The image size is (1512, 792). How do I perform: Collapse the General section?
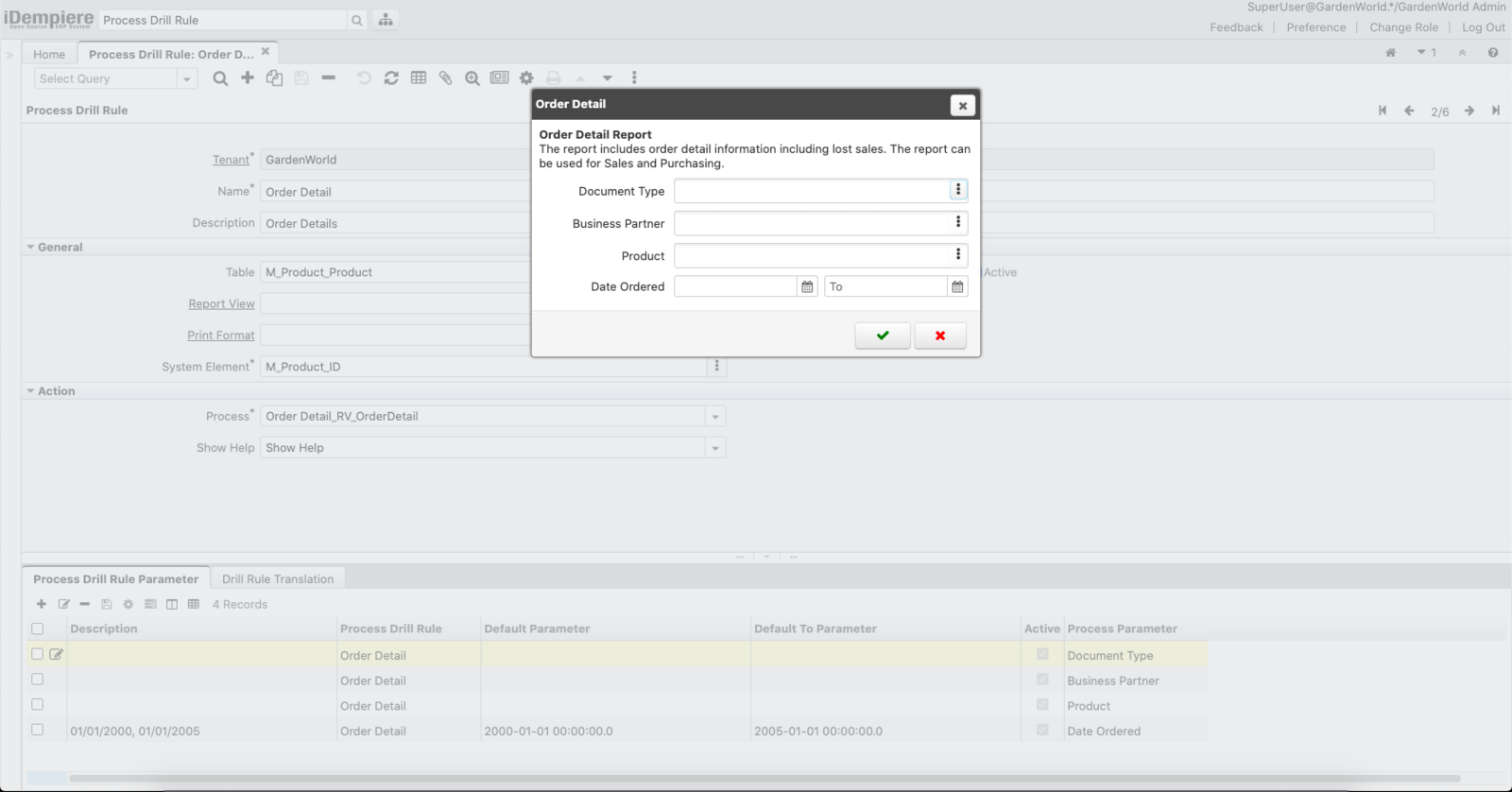(30, 248)
